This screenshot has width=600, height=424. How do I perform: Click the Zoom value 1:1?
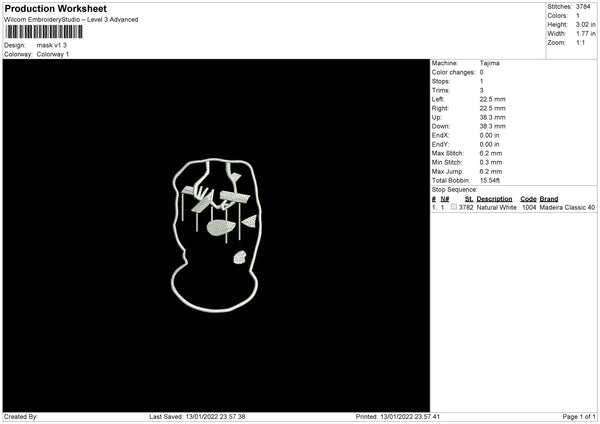click(x=580, y=42)
